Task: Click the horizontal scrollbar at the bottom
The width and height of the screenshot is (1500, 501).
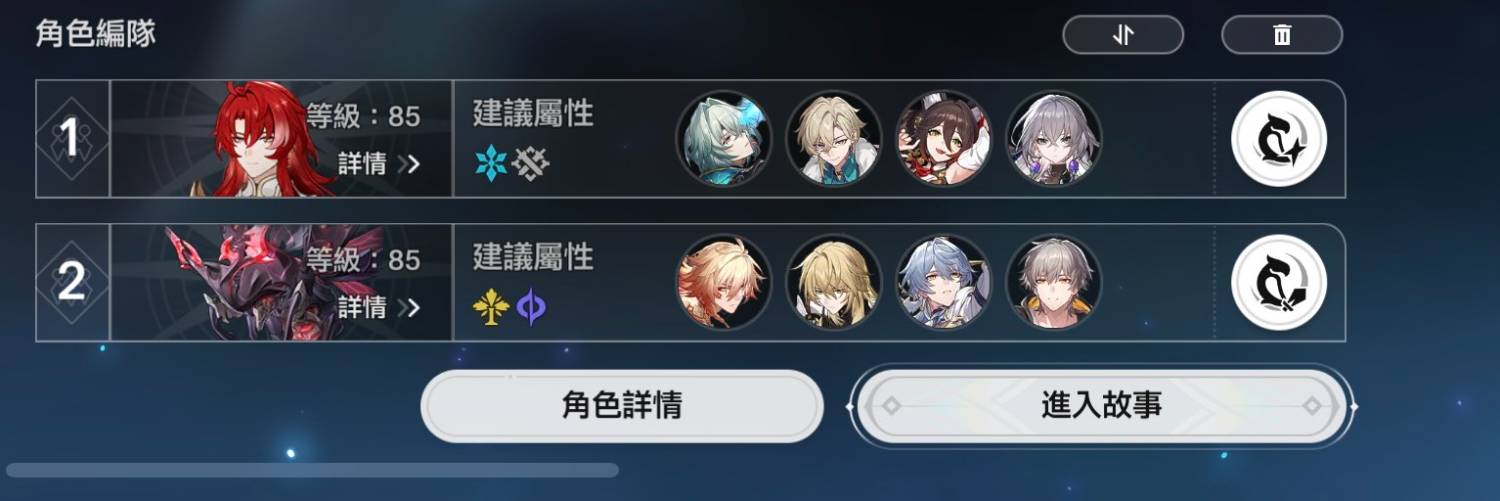Action: click(x=312, y=470)
